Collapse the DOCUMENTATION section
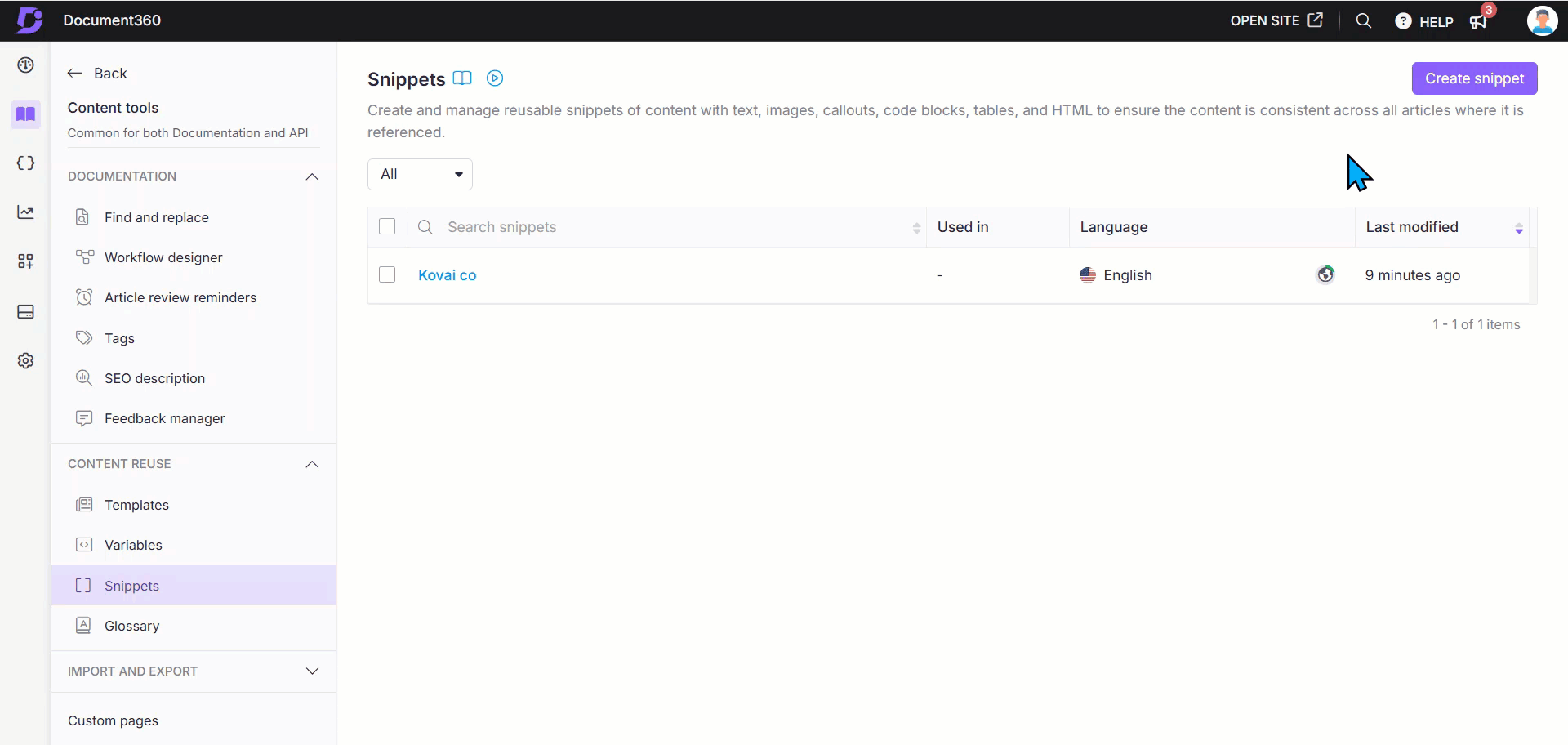The height and width of the screenshot is (745, 1568). (312, 176)
